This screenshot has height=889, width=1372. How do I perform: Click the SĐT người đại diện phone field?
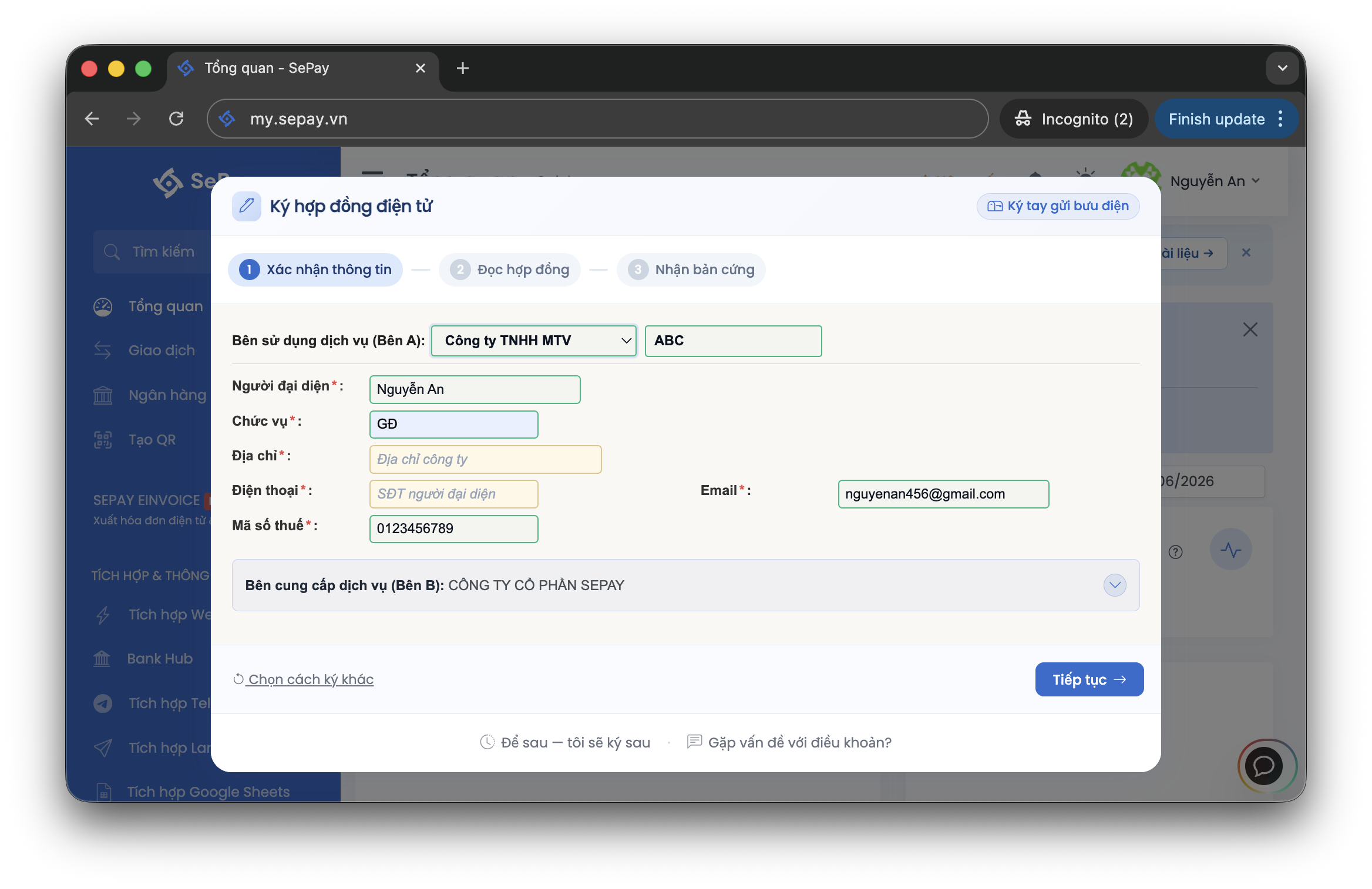(x=453, y=494)
